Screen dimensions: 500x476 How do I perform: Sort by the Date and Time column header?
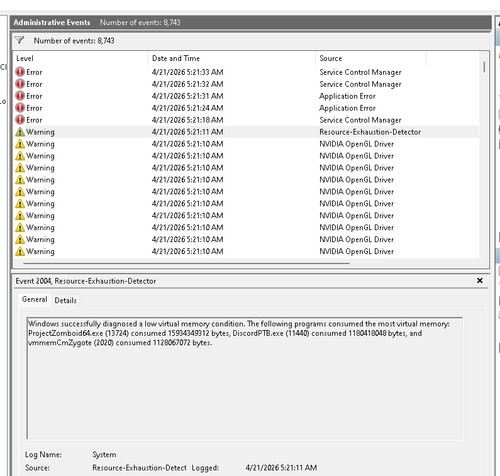click(x=232, y=58)
